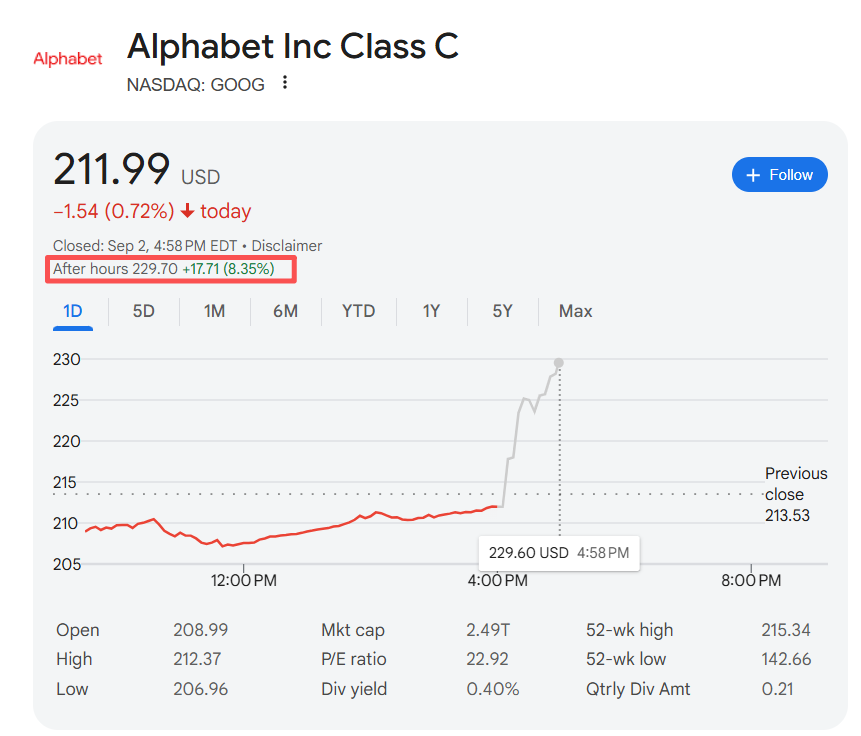
Task: Click the highlighted After hours price line
Action: (172, 269)
